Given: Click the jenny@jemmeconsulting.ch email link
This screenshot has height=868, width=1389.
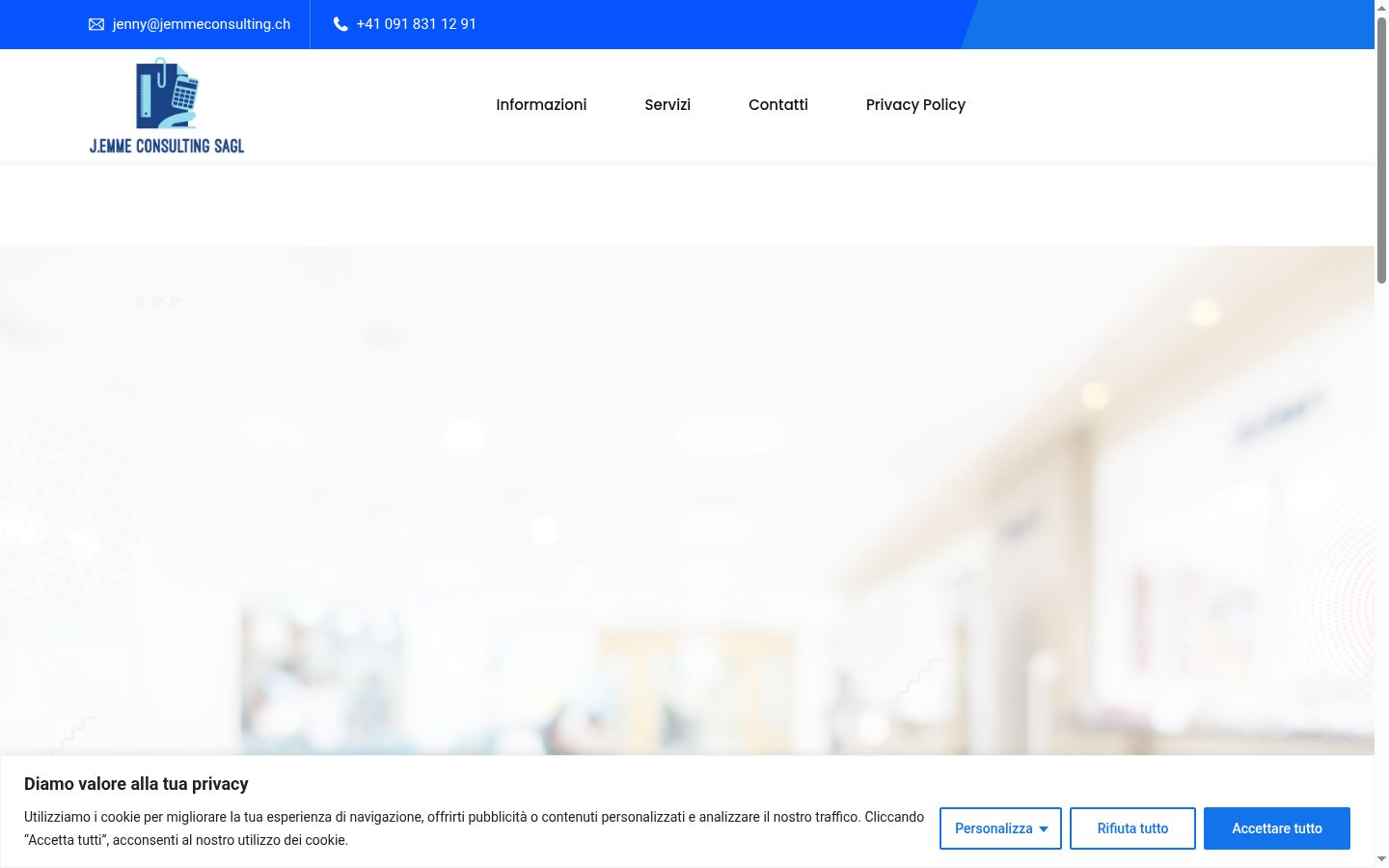Looking at the screenshot, I should click(202, 24).
